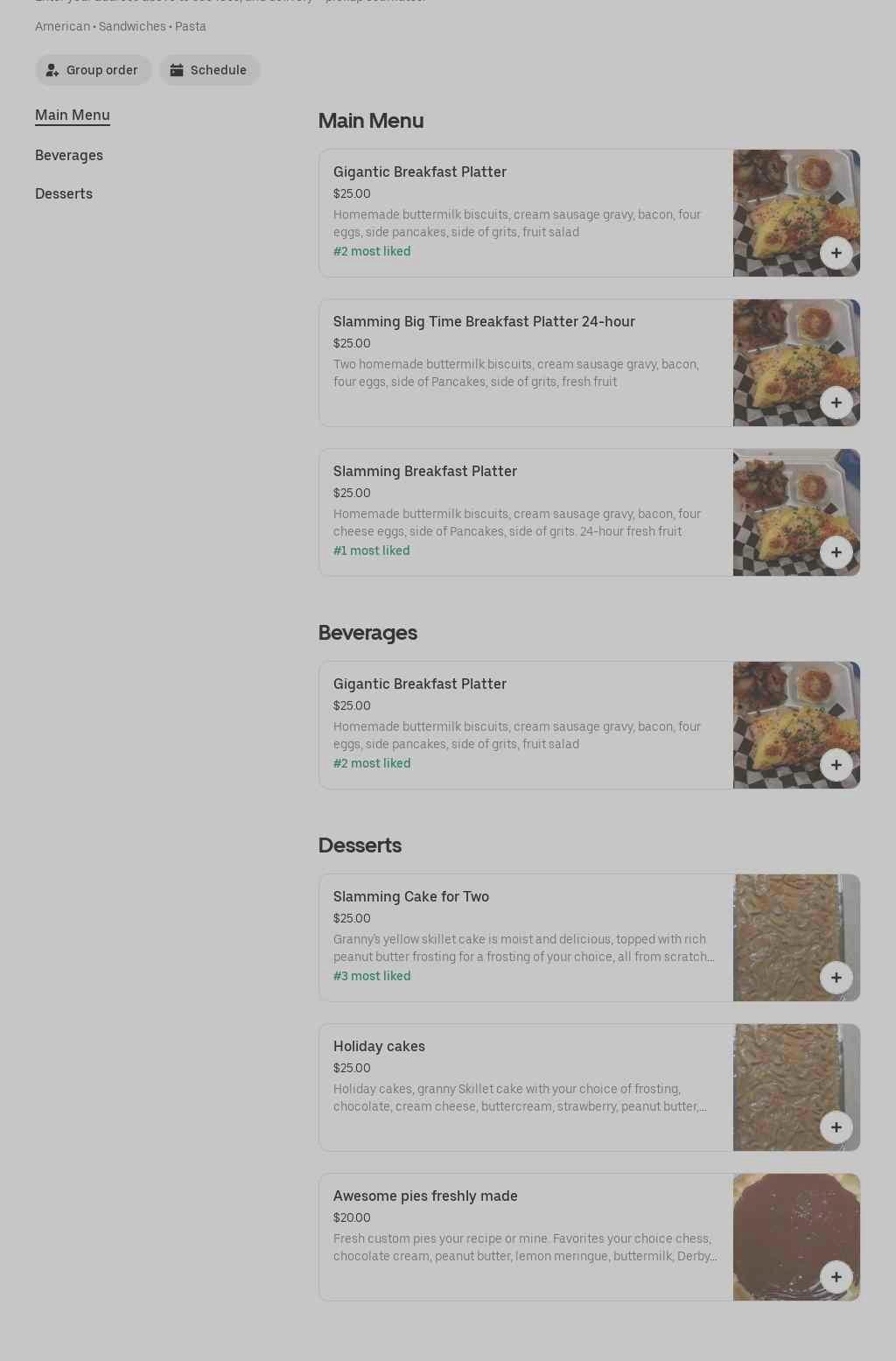The width and height of the screenshot is (896, 1361).
Task: View Awesome pies chocolate pie photo
Action: coord(796,1237)
